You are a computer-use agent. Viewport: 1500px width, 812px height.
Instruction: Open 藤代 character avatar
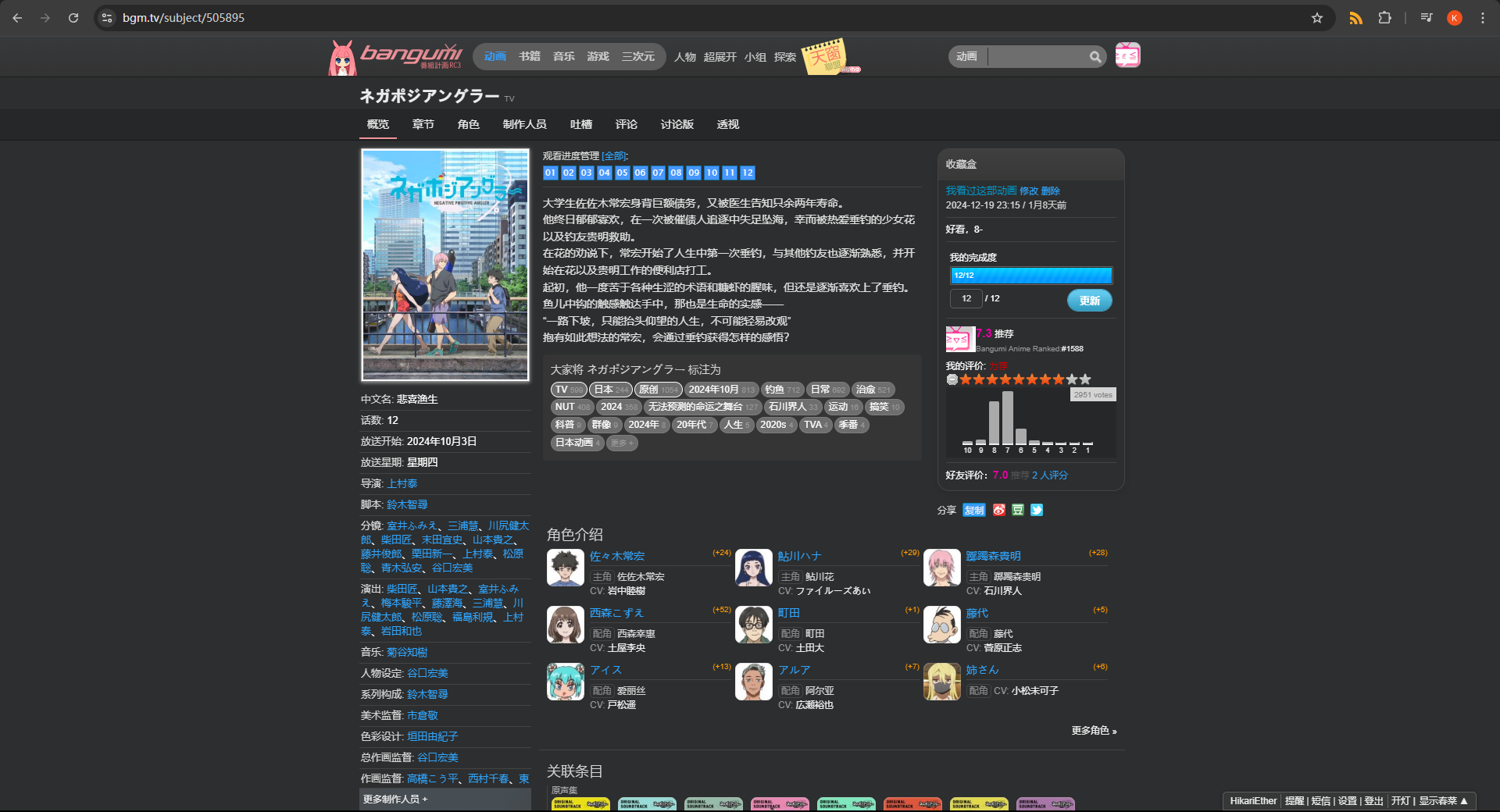pyautogui.click(x=942, y=625)
